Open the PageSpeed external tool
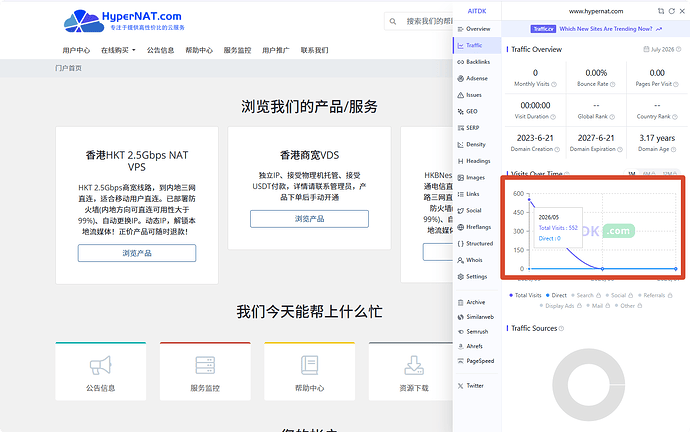This screenshot has width=690, height=432. coord(477,361)
